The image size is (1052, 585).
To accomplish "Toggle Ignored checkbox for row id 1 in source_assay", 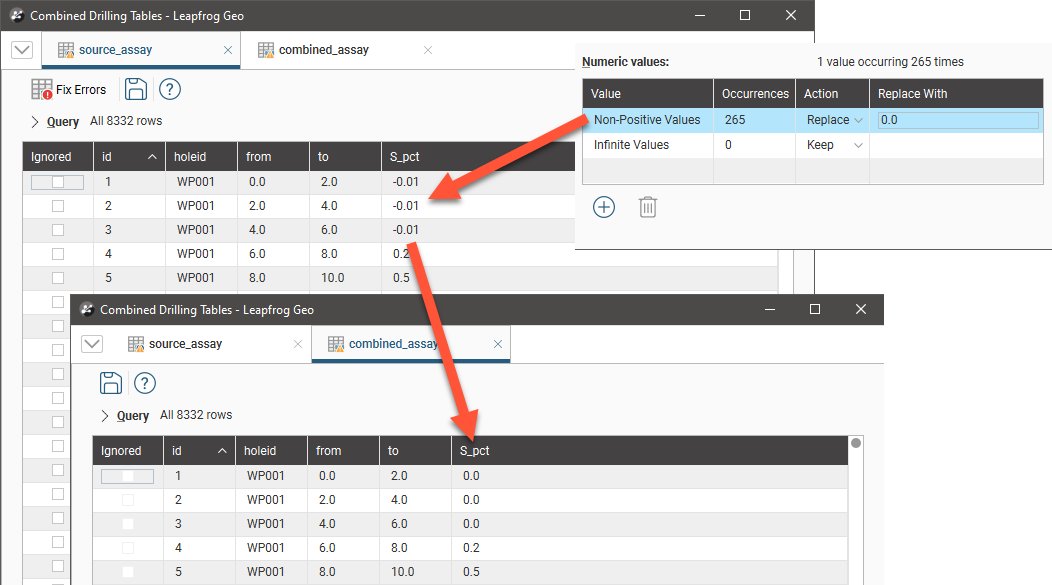I will tap(58, 182).
